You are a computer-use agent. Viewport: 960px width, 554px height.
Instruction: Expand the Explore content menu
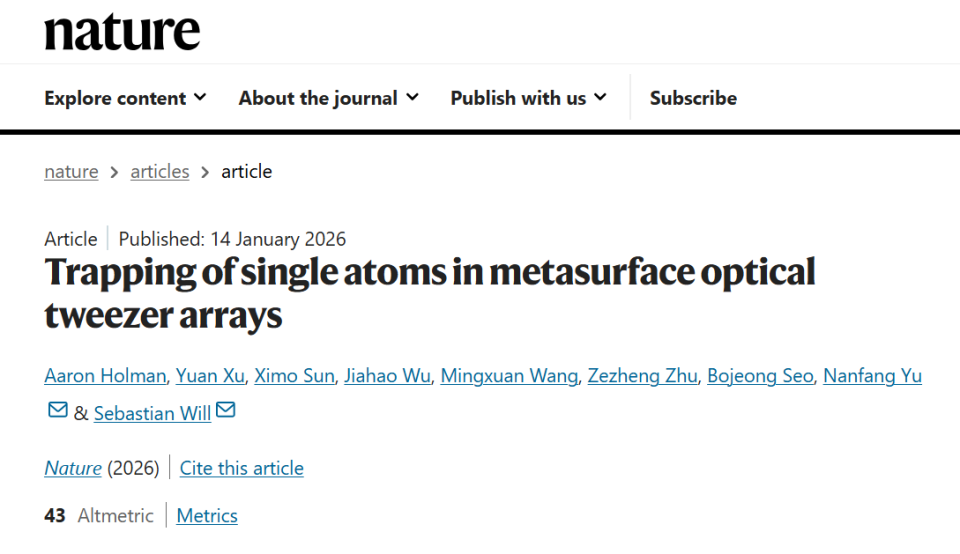click(x=125, y=98)
